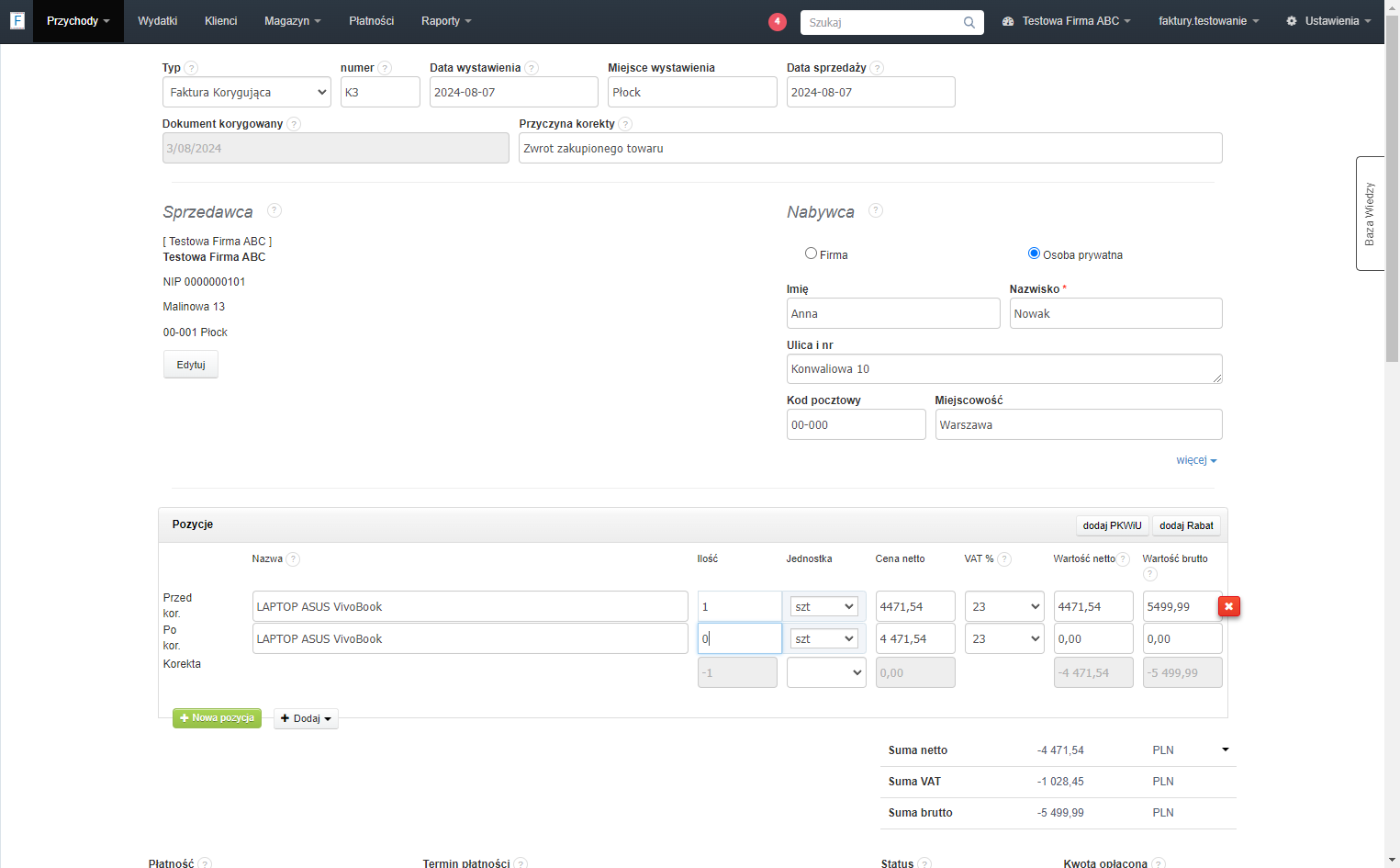
Task: Click the app logo in the top-left corner
Action: pos(17,20)
